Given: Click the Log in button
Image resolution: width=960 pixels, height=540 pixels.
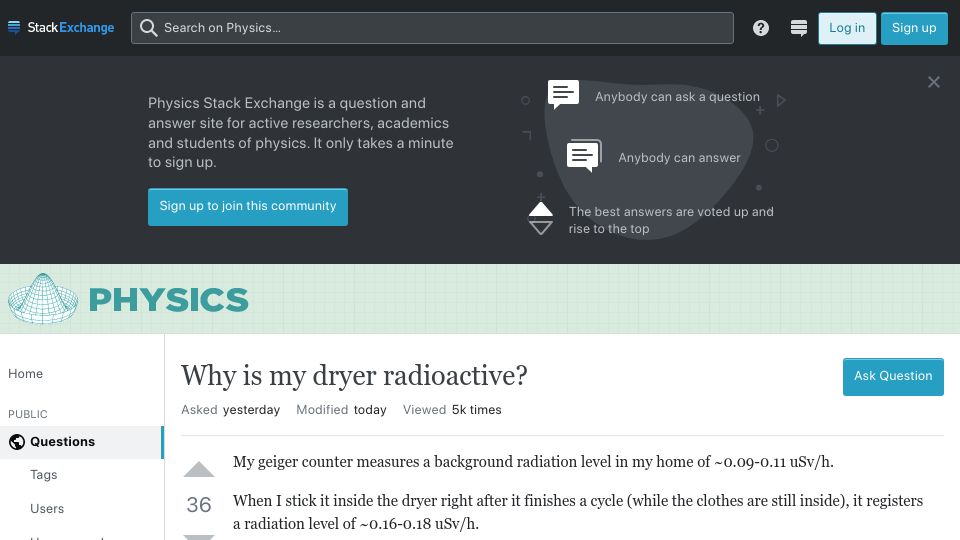Looking at the screenshot, I should [x=847, y=28].
